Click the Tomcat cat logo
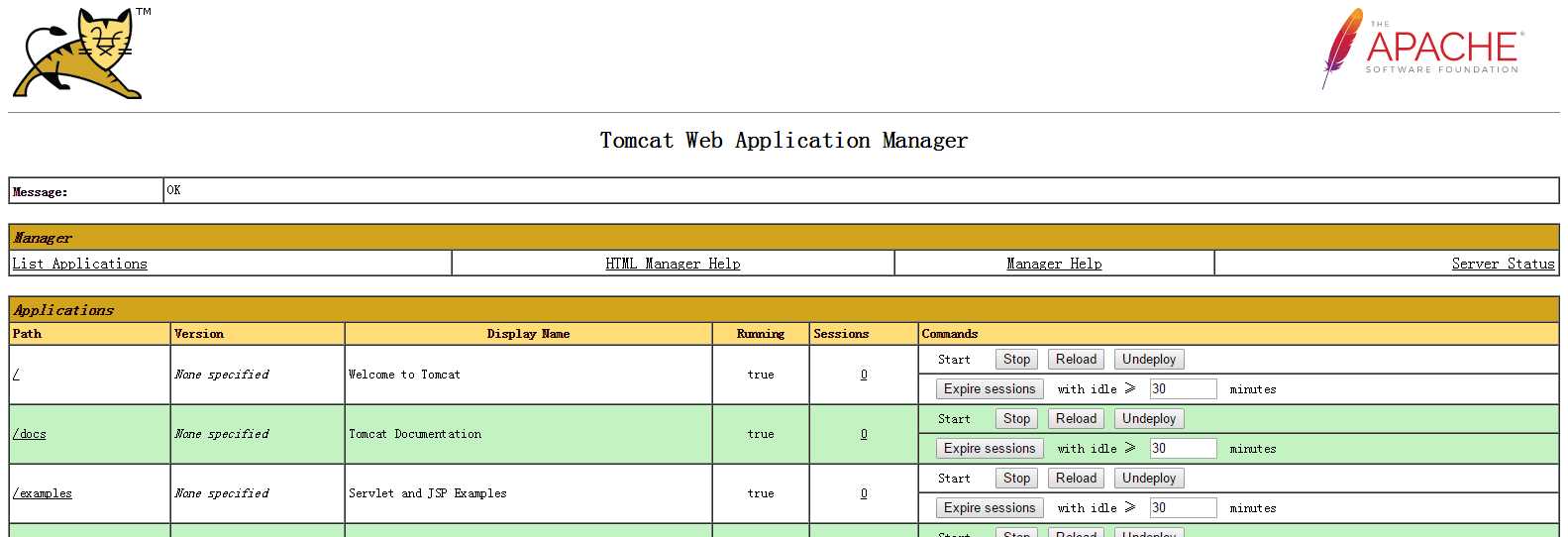This screenshot has width=1568, height=537. coord(81,54)
